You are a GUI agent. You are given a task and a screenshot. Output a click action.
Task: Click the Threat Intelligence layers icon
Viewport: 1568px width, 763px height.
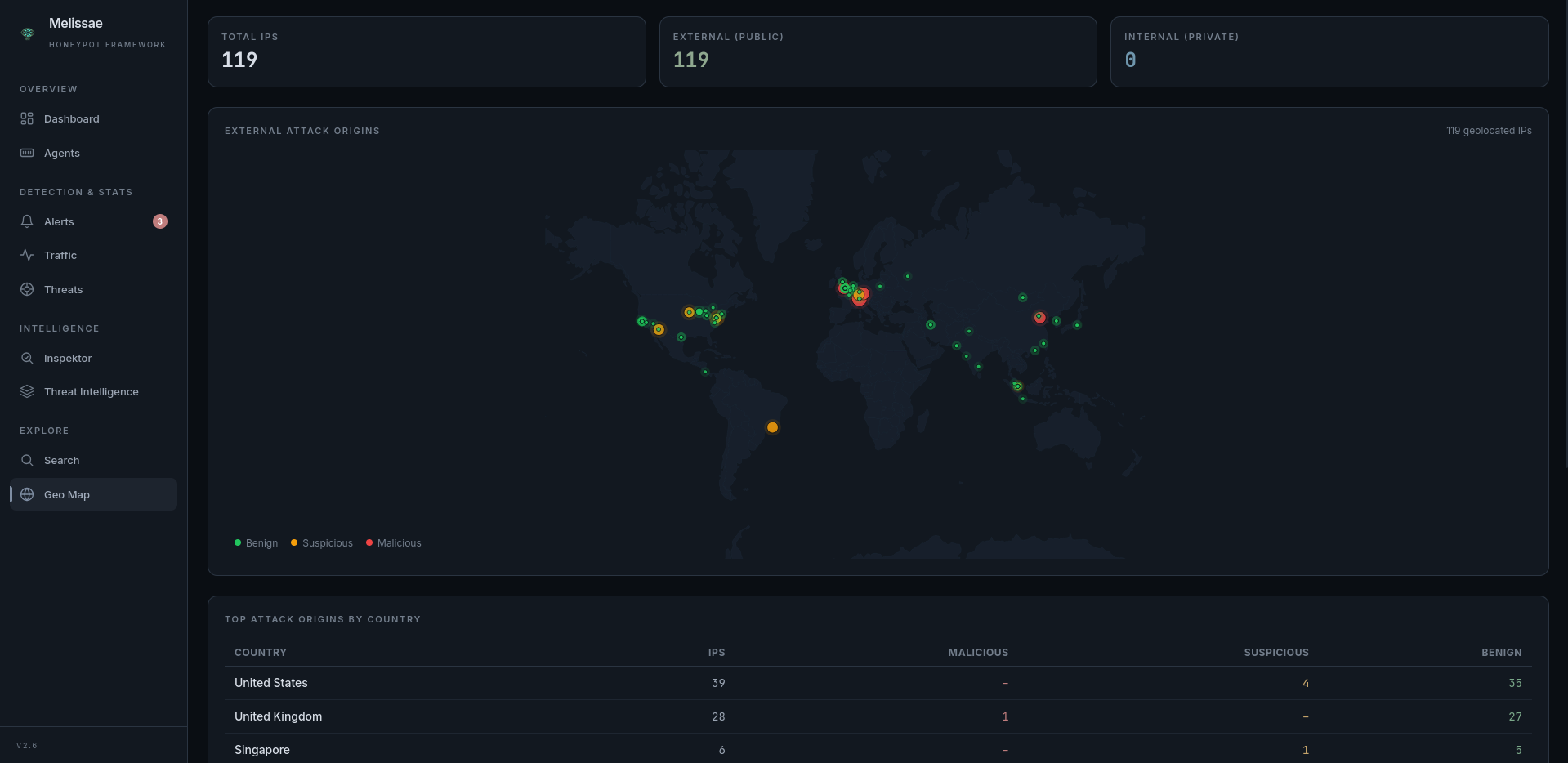[x=27, y=391]
